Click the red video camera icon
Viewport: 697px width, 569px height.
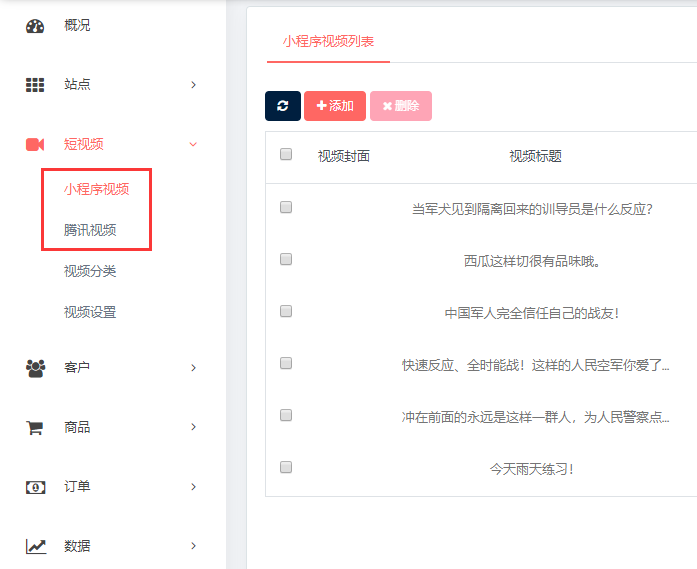click(x=35, y=144)
